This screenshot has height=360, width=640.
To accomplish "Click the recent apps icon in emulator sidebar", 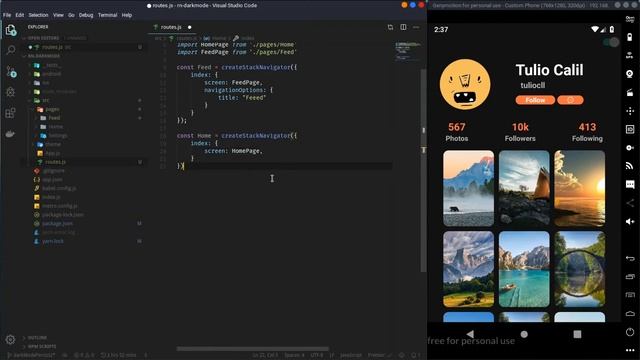I will [x=630, y=277].
